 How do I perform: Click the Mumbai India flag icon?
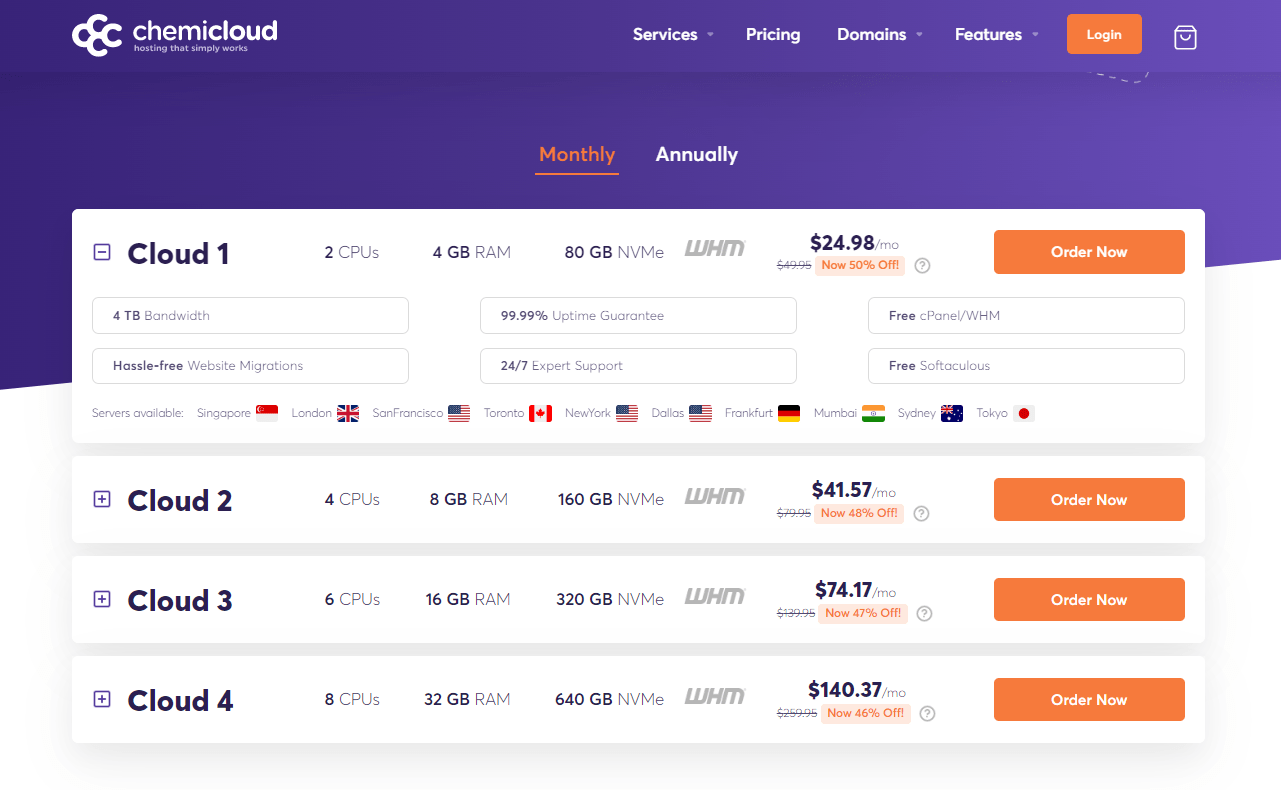[874, 413]
